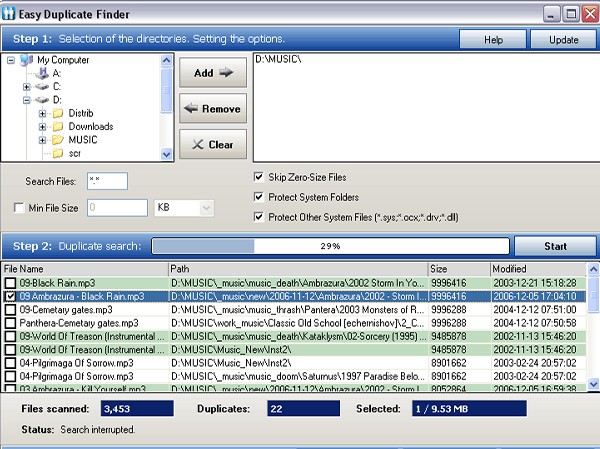Expand the C: drive tree node

tap(27, 87)
